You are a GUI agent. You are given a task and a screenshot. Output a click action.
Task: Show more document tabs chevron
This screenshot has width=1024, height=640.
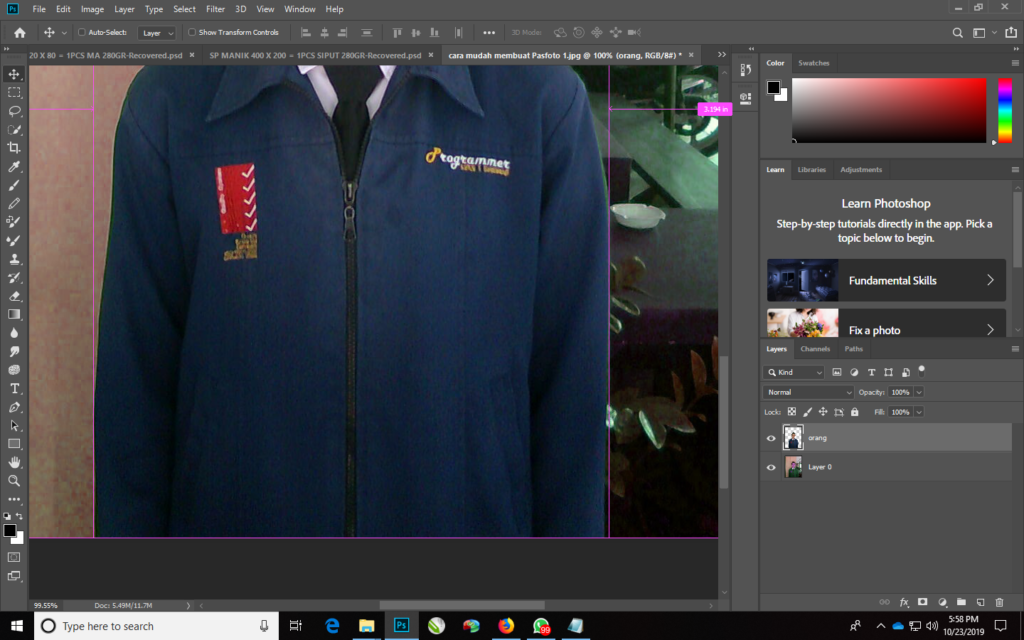[722, 55]
